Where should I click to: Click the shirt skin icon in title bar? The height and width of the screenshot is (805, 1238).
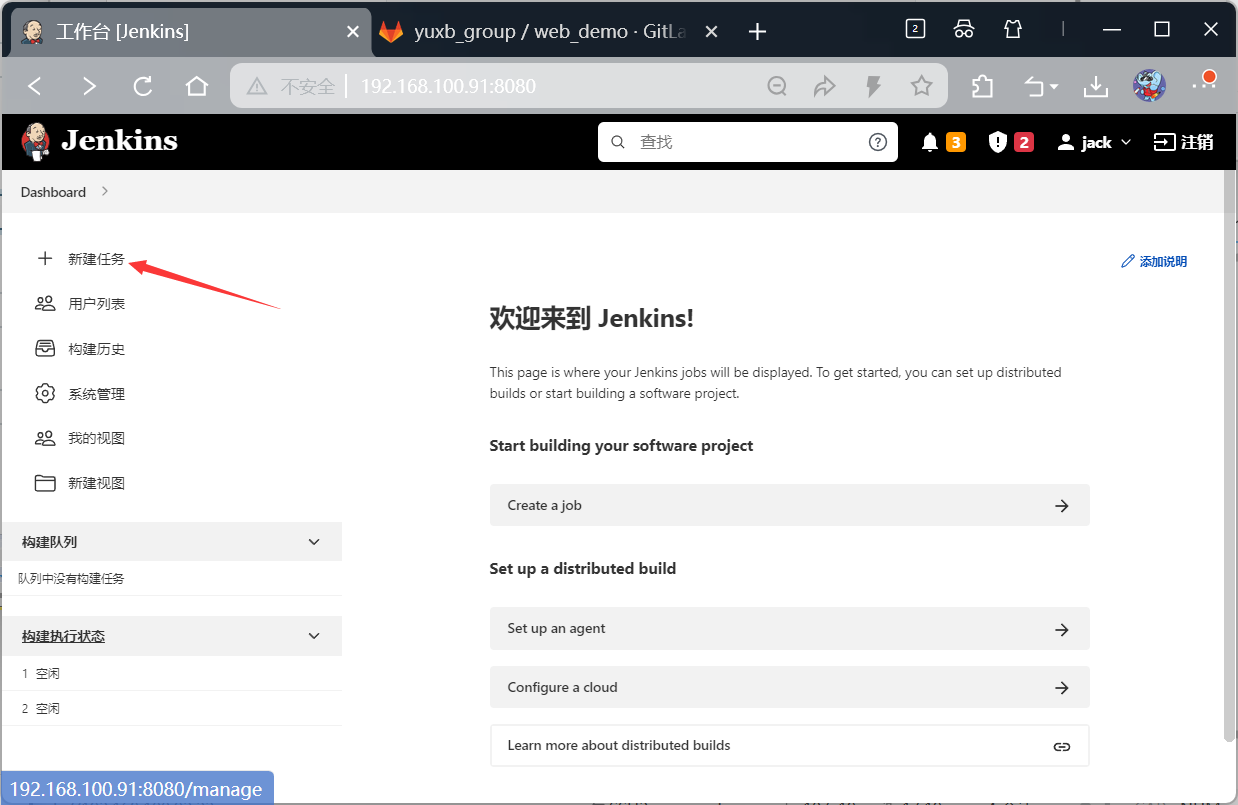(x=1012, y=30)
